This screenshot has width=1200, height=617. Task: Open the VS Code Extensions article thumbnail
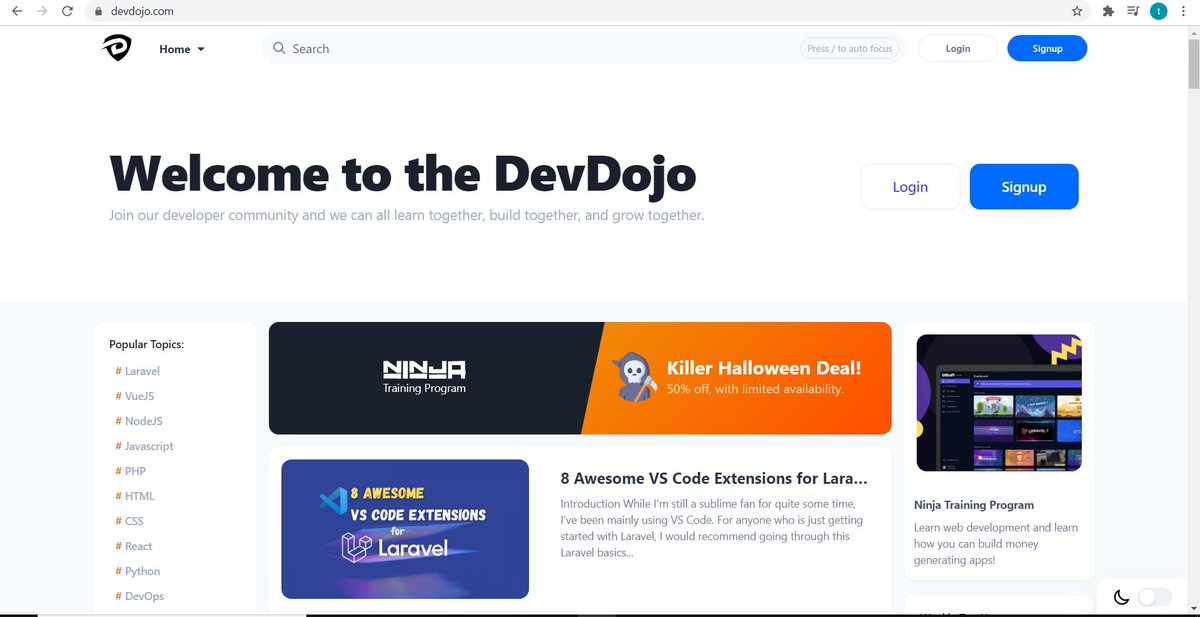[405, 529]
